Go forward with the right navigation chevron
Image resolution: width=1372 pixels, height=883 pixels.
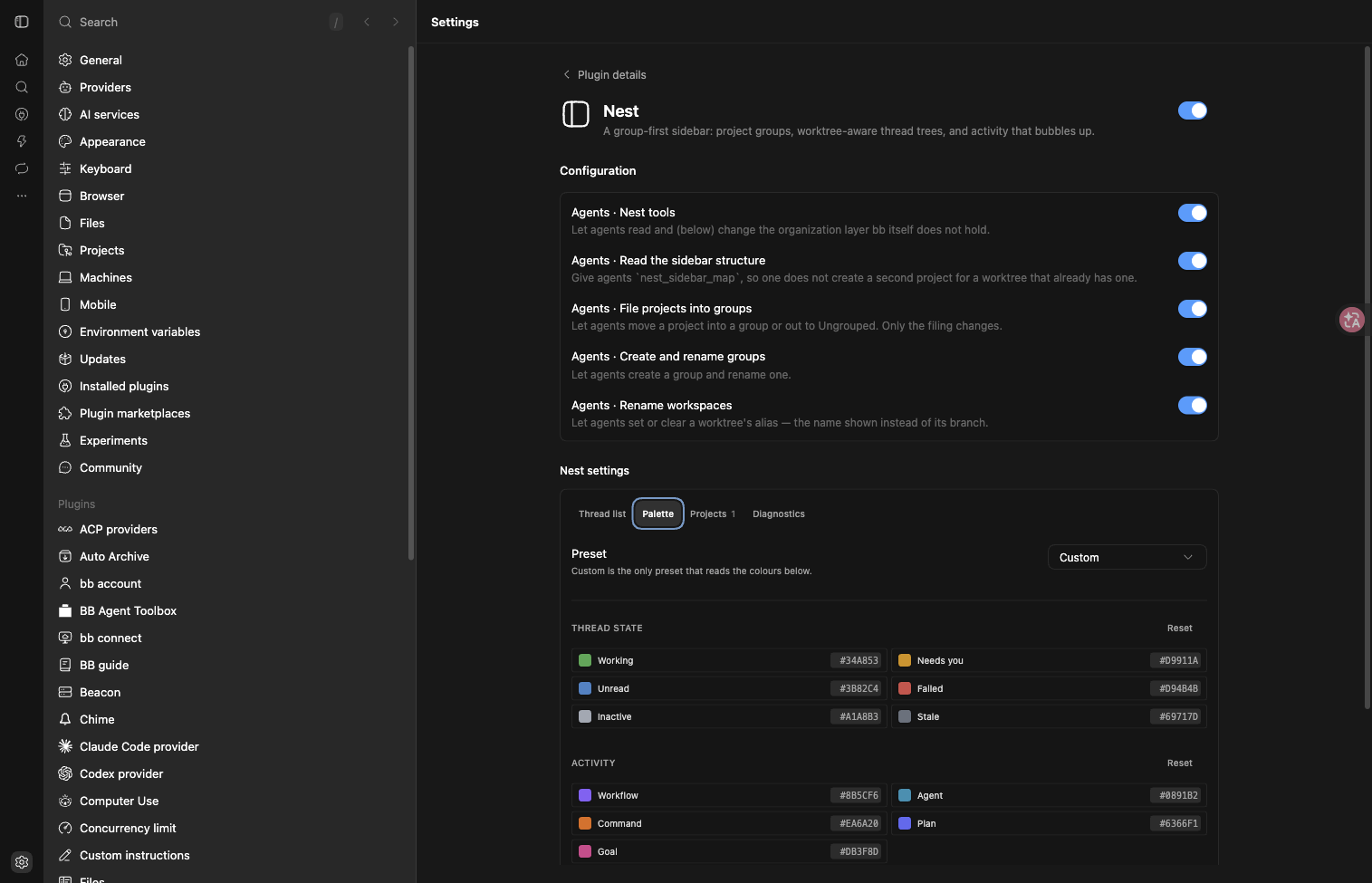(396, 22)
